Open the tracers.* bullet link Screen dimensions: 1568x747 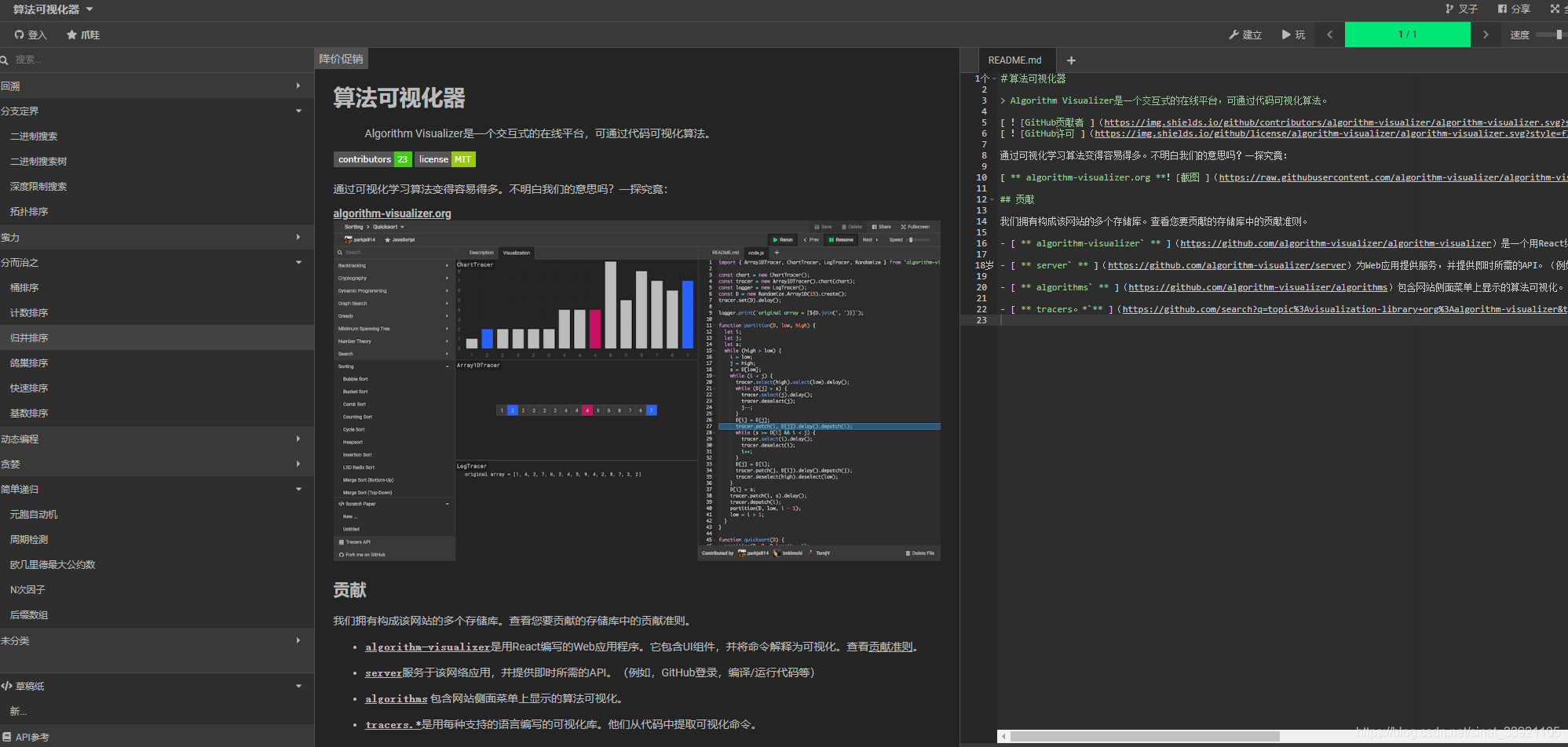coord(393,725)
